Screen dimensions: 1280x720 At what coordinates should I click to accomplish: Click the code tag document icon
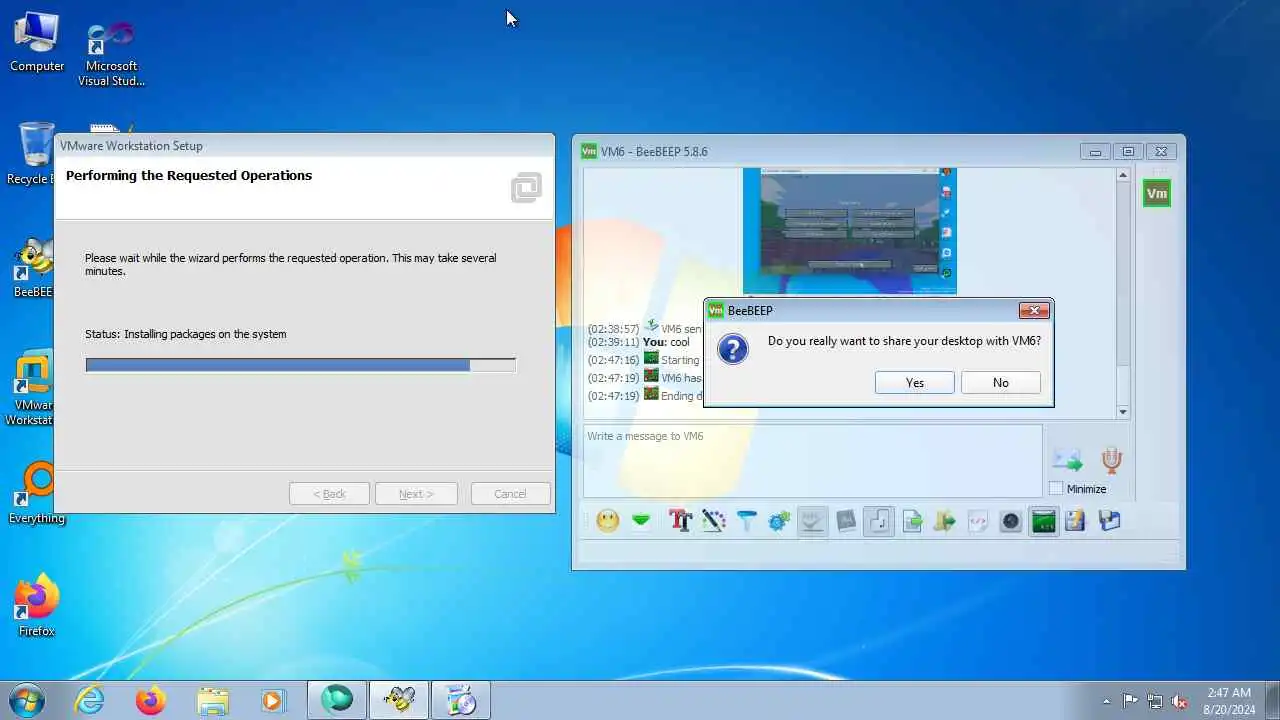click(x=978, y=521)
